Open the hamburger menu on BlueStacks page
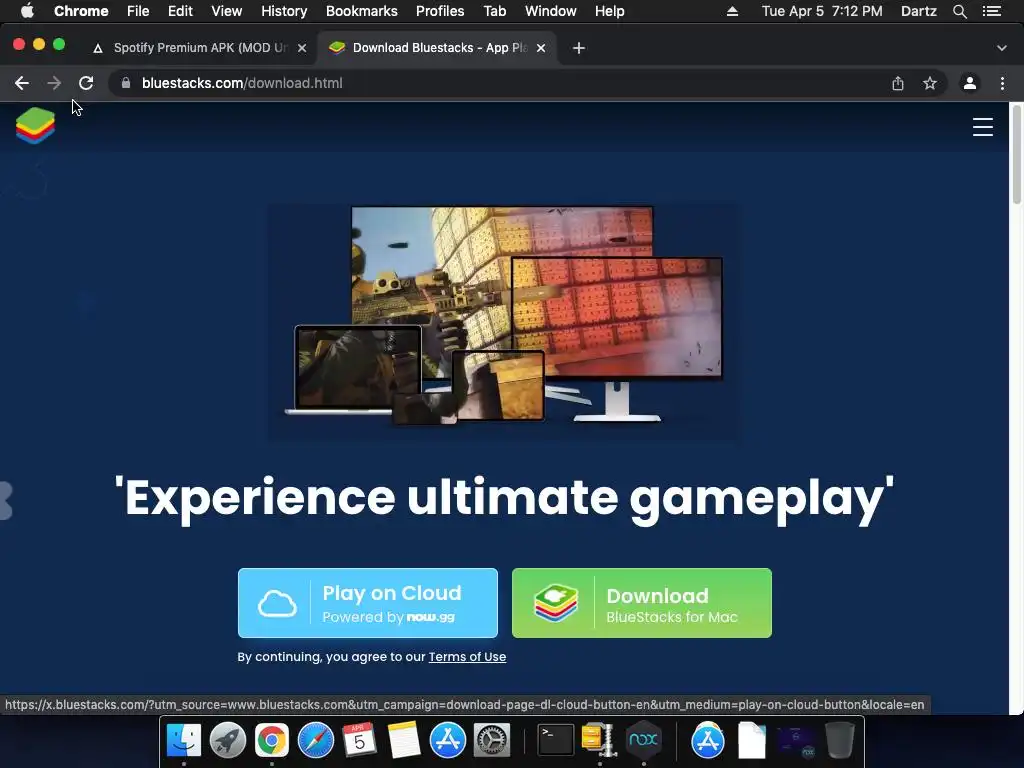Screen dimensions: 1024x768 982,127
